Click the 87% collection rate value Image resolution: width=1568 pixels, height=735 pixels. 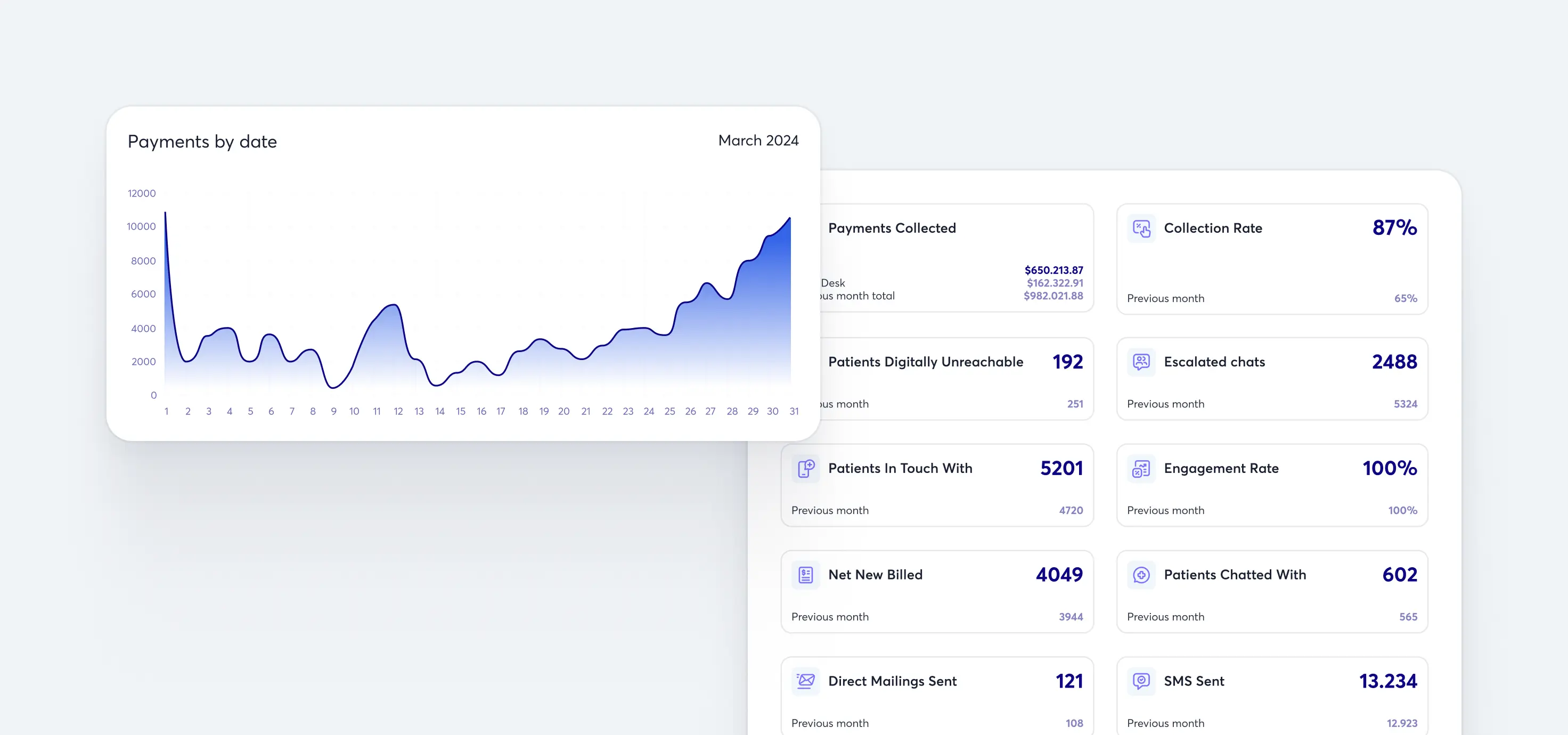(x=1394, y=227)
